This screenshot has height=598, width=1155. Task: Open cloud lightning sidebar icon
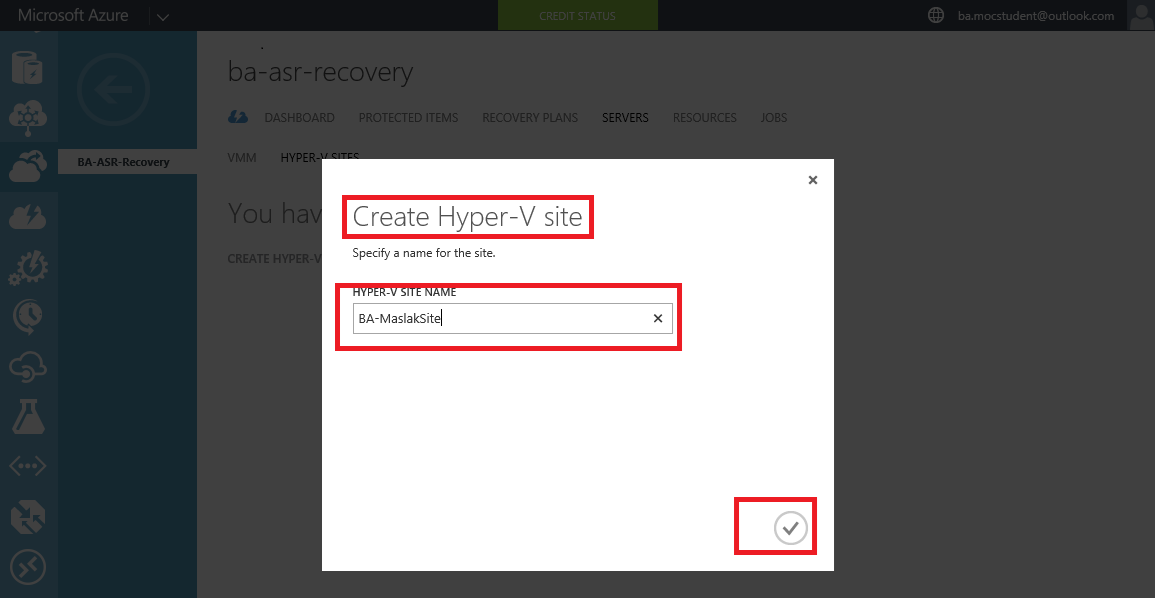click(x=28, y=217)
